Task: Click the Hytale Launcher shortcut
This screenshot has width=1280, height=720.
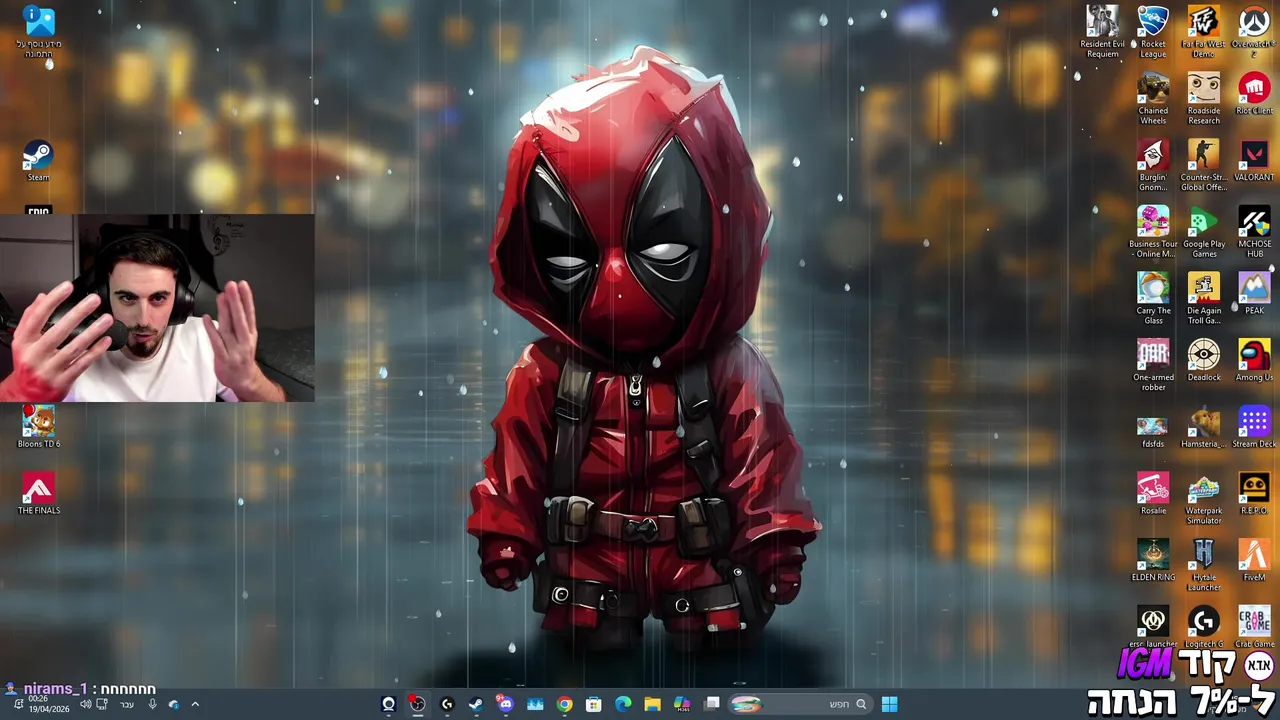Action: (1203, 566)
